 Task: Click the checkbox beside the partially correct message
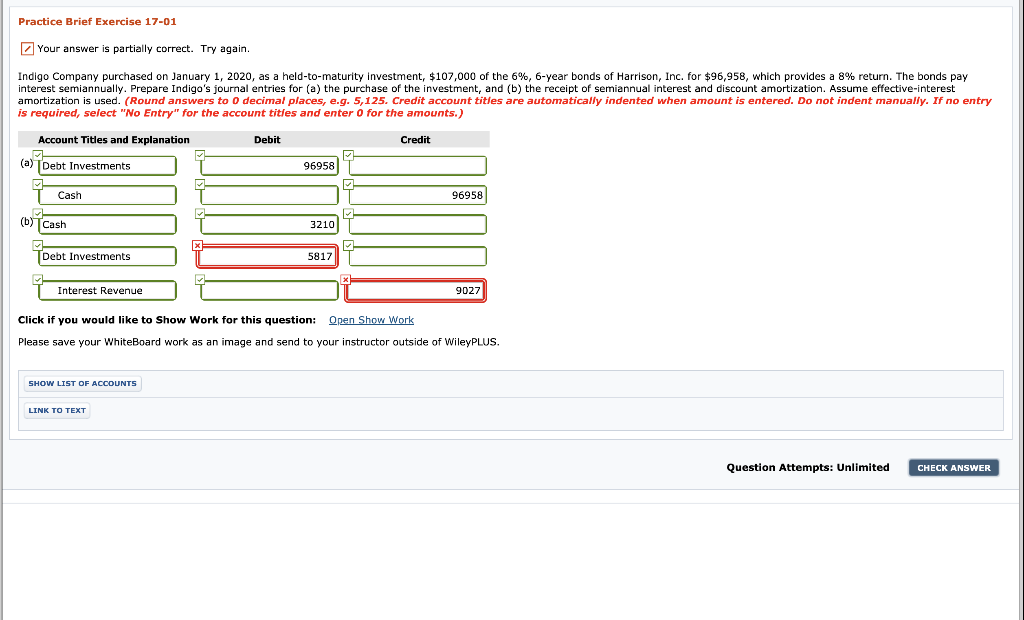(26, 48)
